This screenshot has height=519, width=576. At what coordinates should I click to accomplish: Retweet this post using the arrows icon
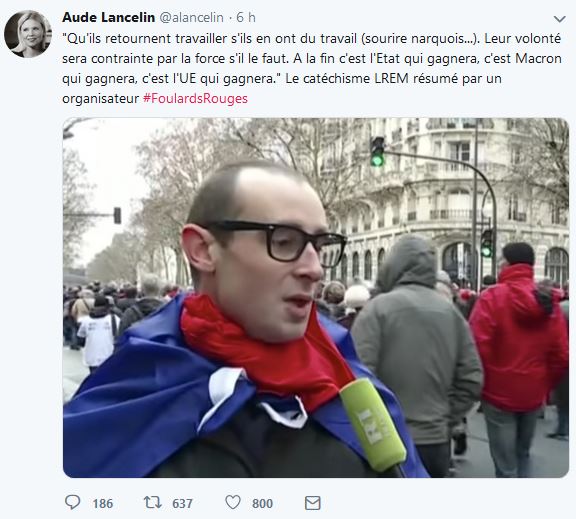pos(152,502)
